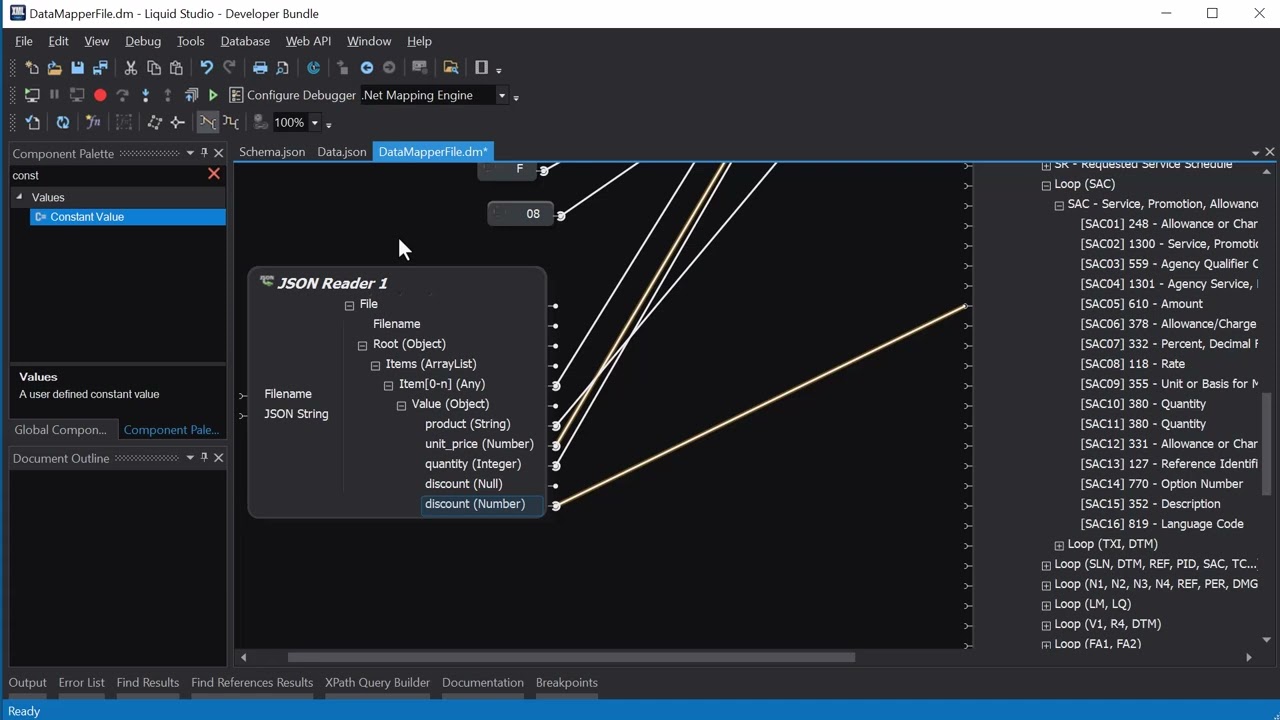Click the auto-layout nodes icon

(x=154, y=122)
